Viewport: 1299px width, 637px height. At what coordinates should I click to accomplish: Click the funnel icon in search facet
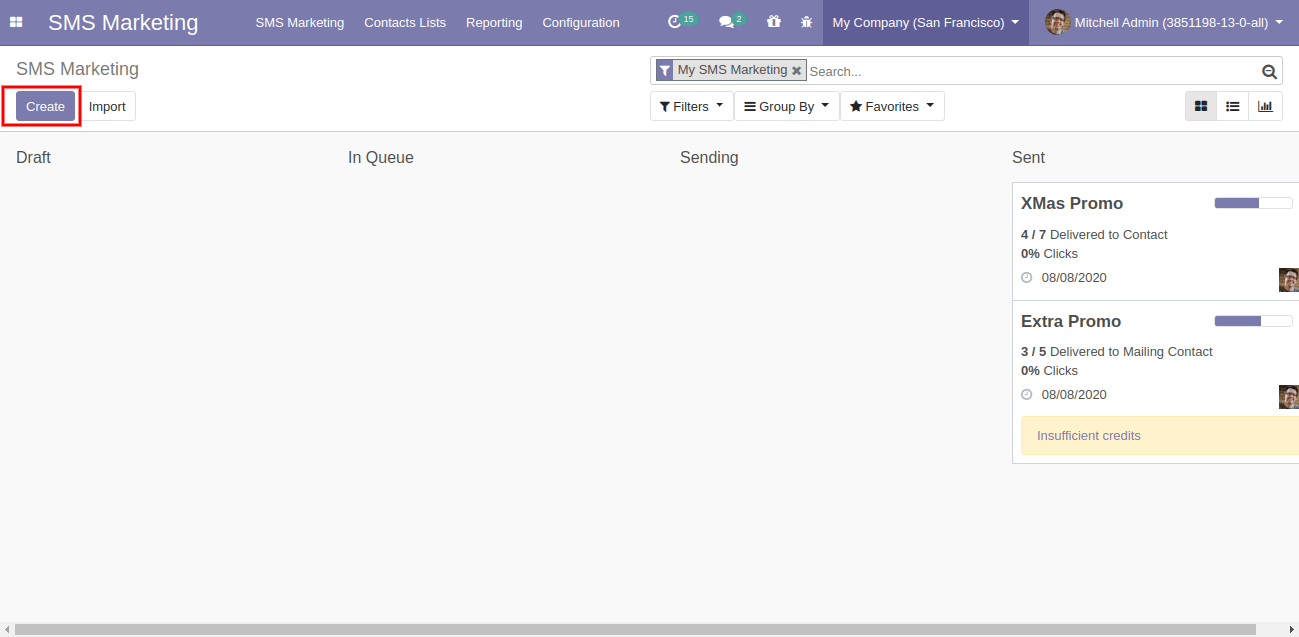[665, 71]
